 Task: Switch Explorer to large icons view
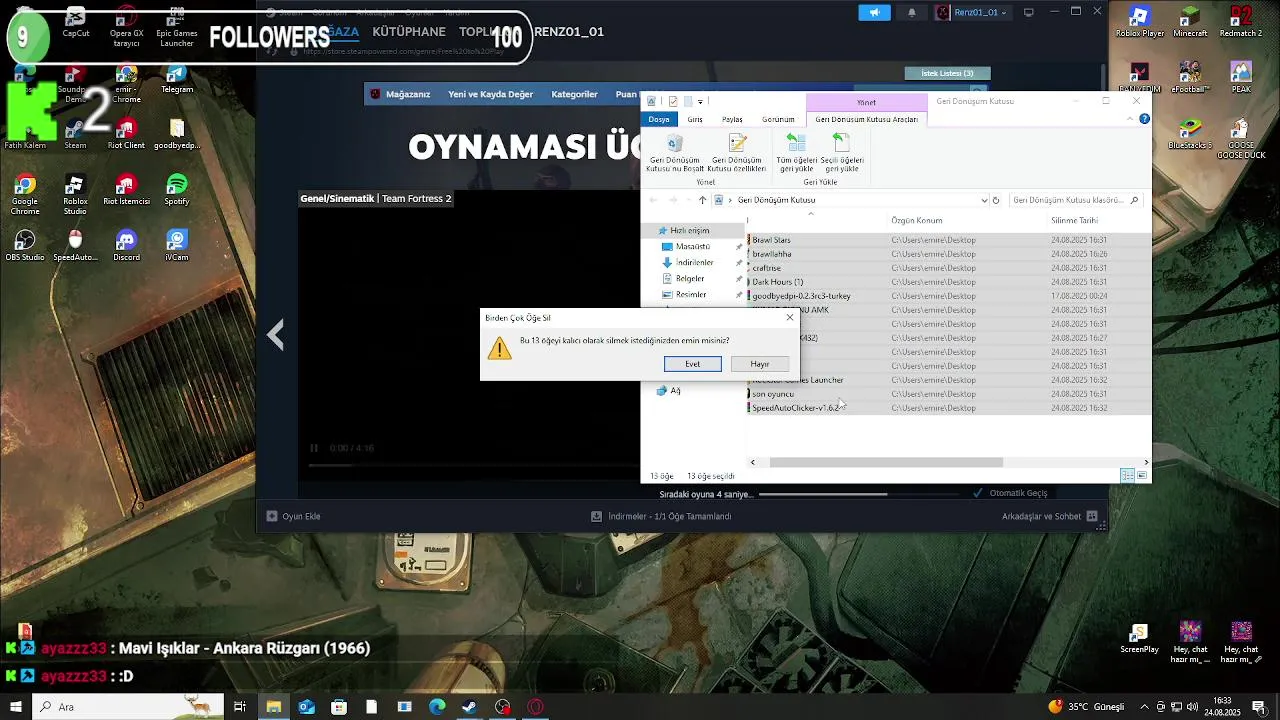(1142, 476)
